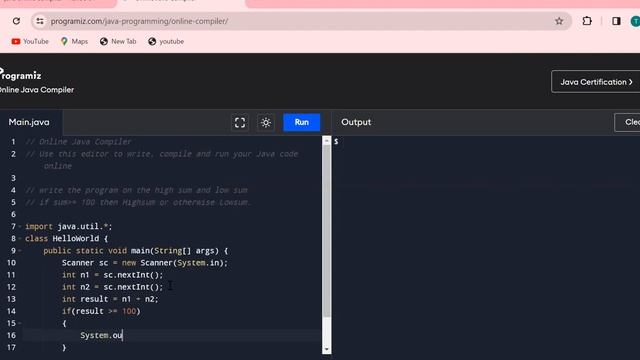Click the 'public static void main' line

coord(136,251)
